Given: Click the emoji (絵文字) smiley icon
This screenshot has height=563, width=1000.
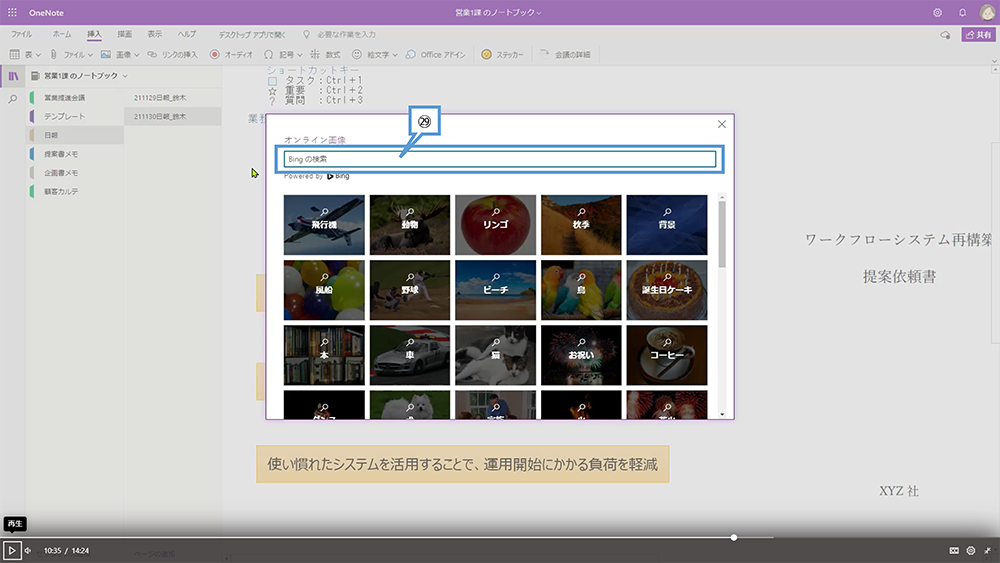Looking at the screenshot, I should (x=357, y=54).
